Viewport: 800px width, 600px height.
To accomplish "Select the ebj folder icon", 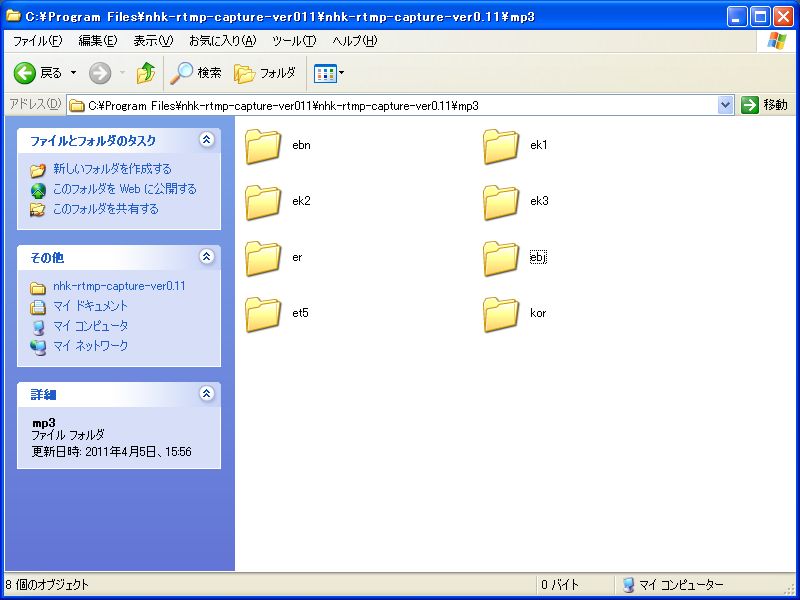I will (501, 259).
